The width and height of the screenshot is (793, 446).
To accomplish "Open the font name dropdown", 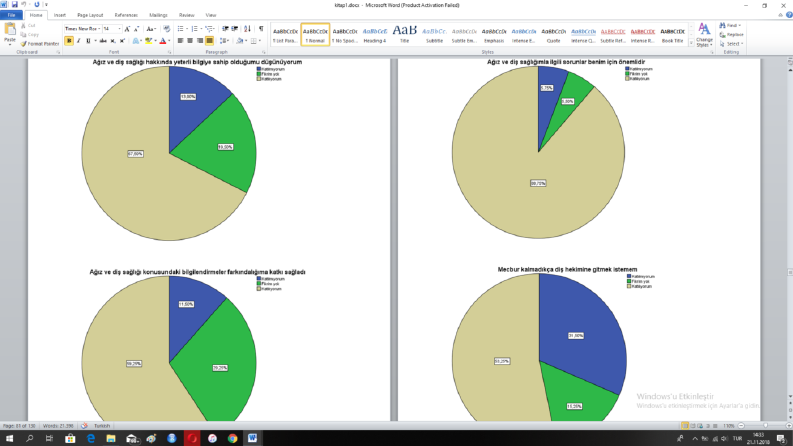I will click(99, 29).
